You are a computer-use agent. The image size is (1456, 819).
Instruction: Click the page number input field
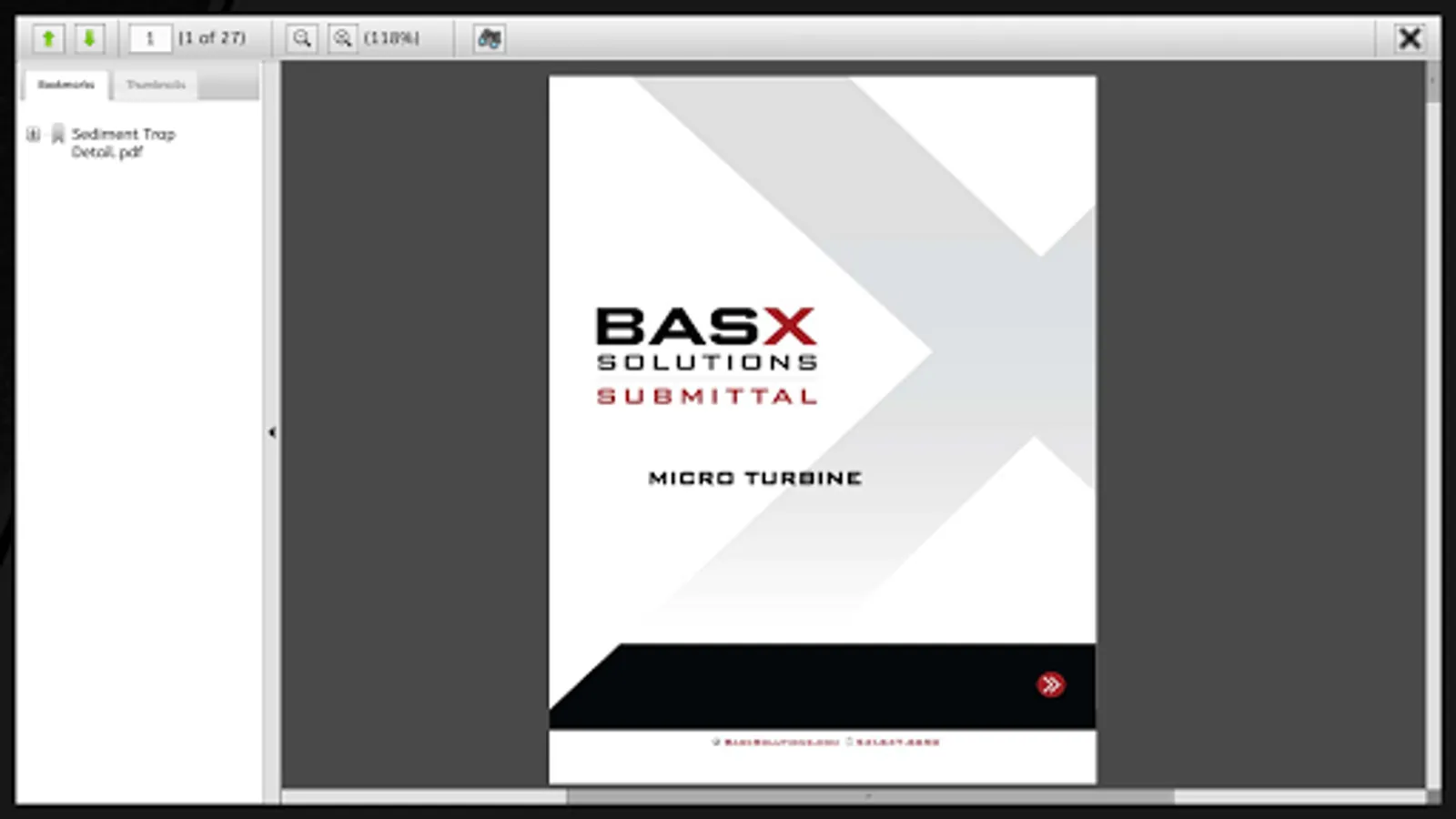150,38
